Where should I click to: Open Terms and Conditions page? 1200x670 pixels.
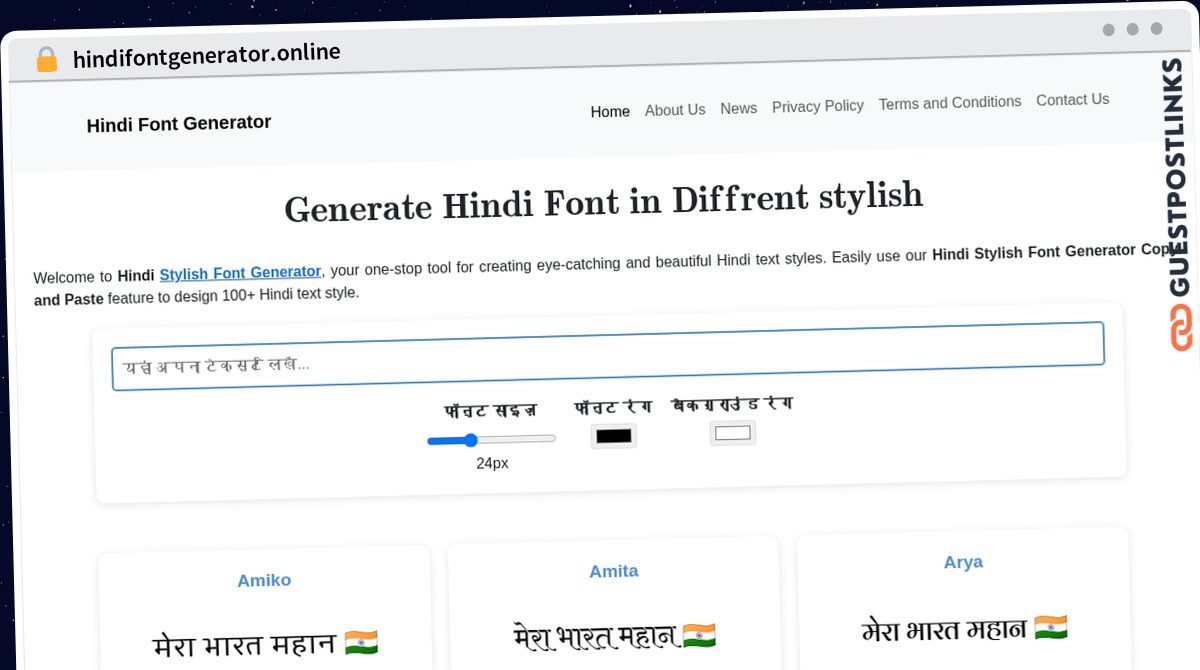click(950, 103)
